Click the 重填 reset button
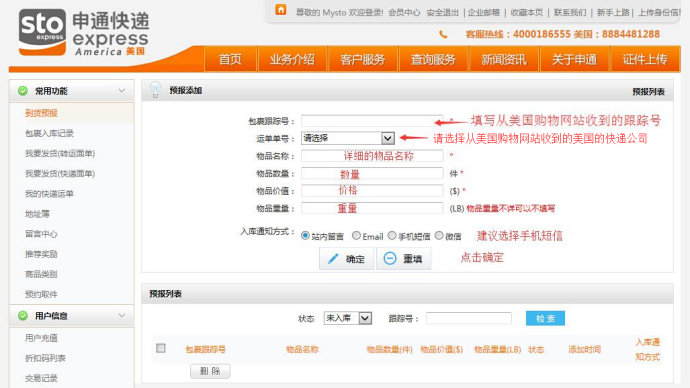This screenshot has width=690, height=388. (404, 259)
